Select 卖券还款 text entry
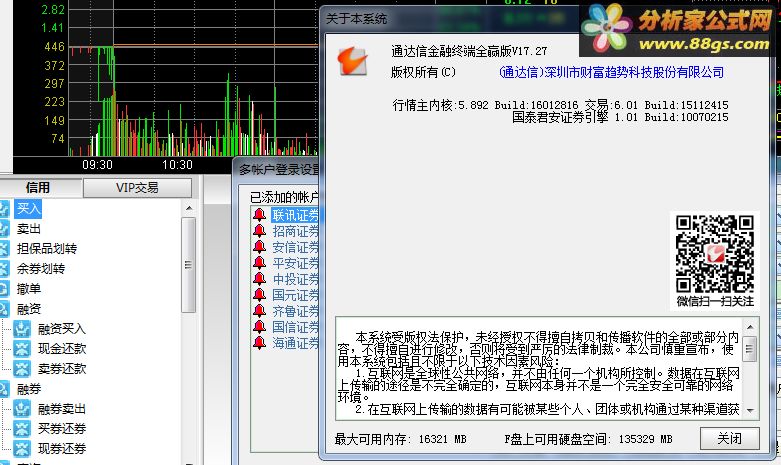 pos(62,368)
